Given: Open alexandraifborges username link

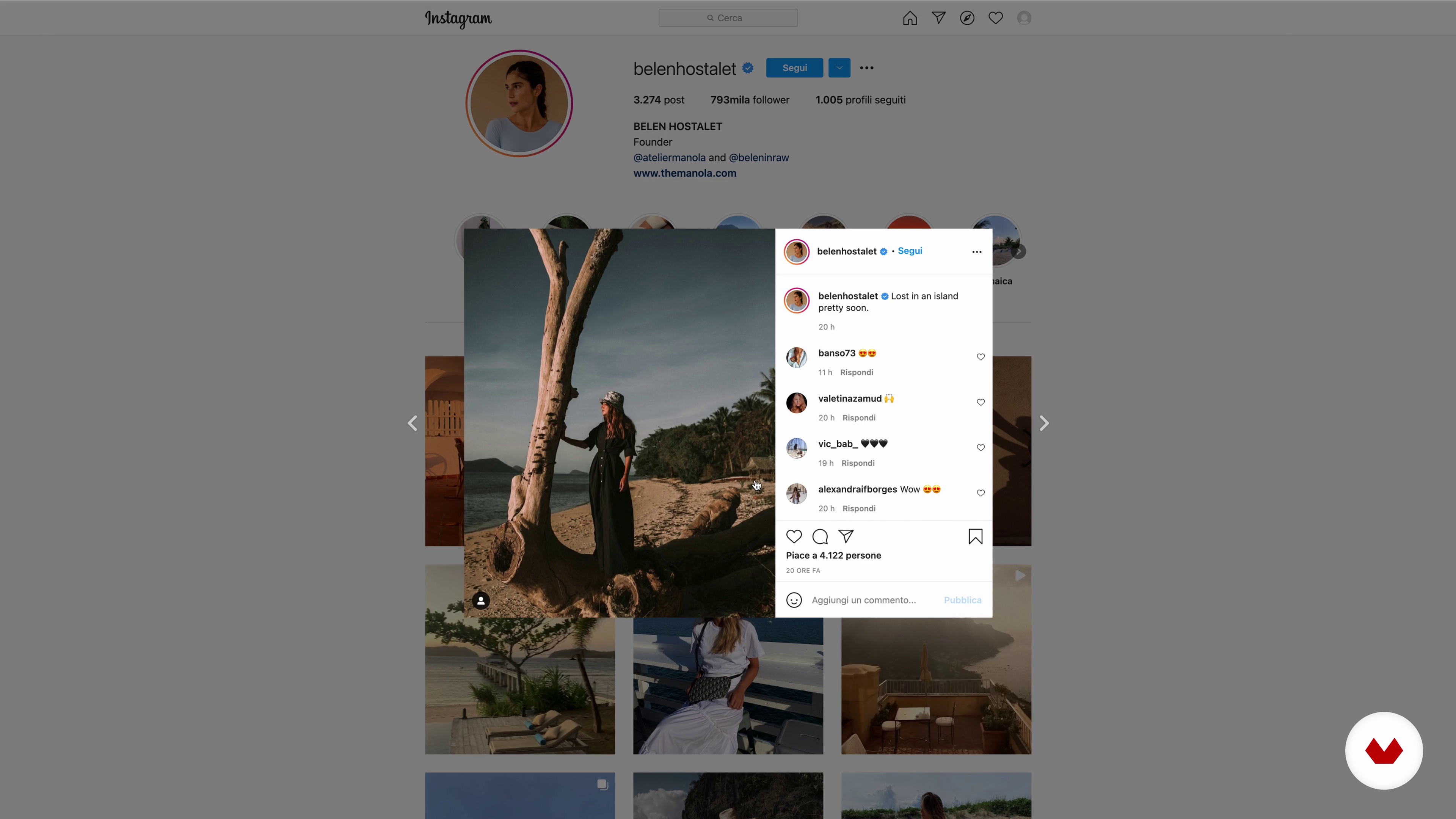Looking at the screenshot, I should pyautogui.click(x=857, y=490).
